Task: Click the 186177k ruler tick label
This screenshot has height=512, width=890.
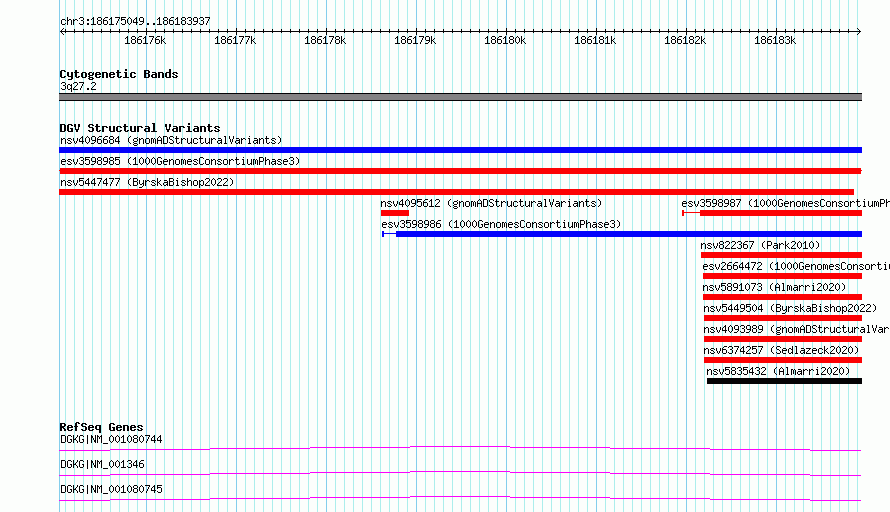Action: point(235,40)
